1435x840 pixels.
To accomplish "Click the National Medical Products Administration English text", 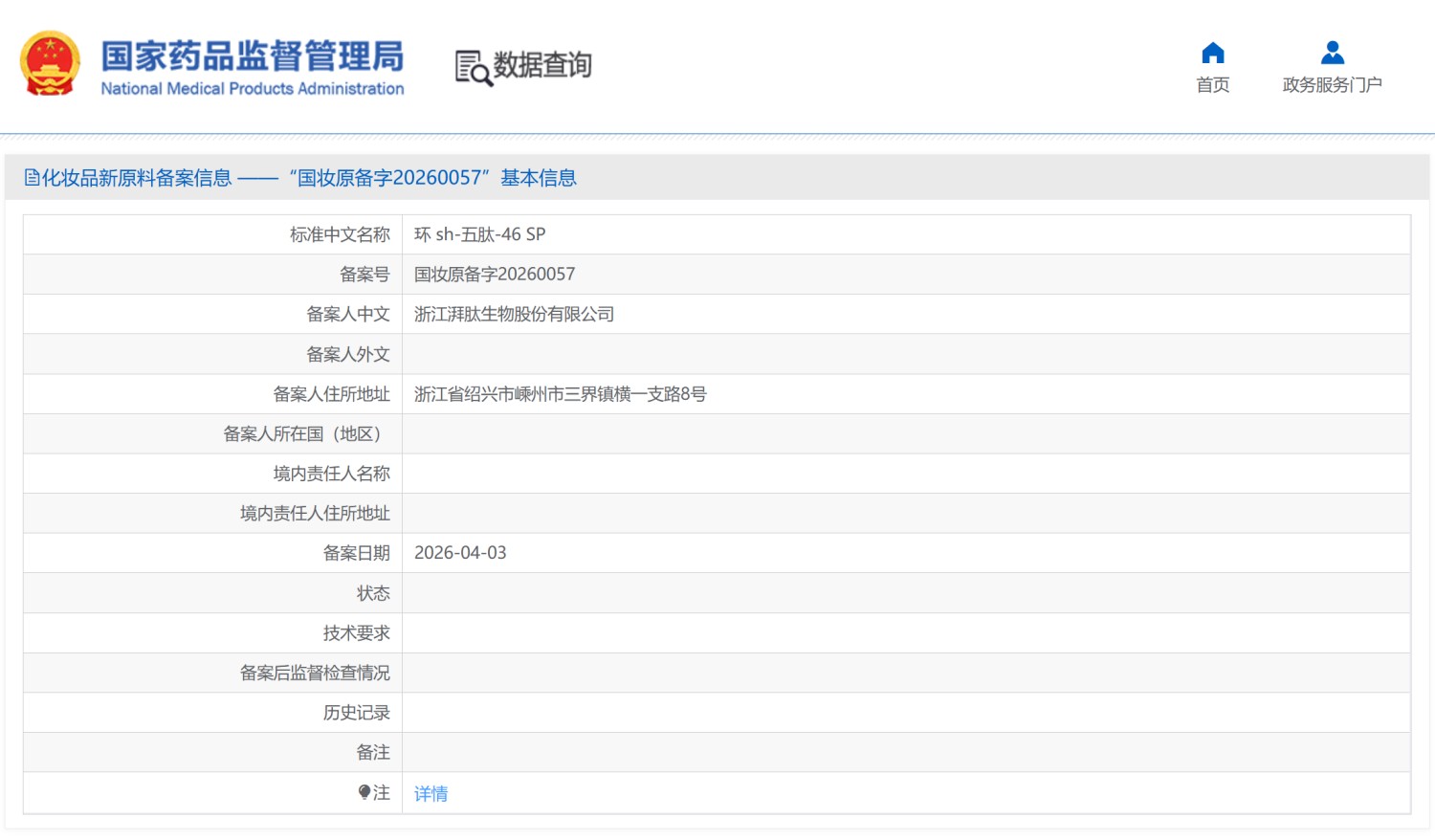I will tap(253, 89).
